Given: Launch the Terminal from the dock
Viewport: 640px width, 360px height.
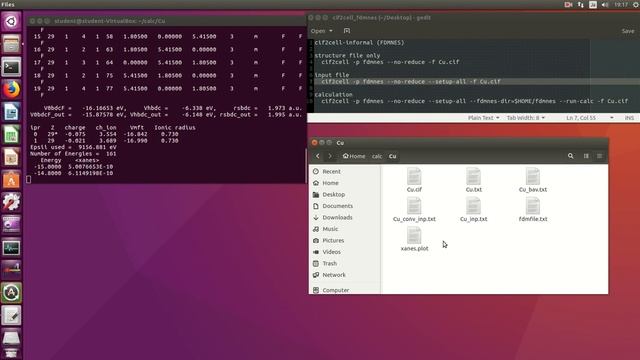Looking at the screenshot, I should [x=11, y=67].
